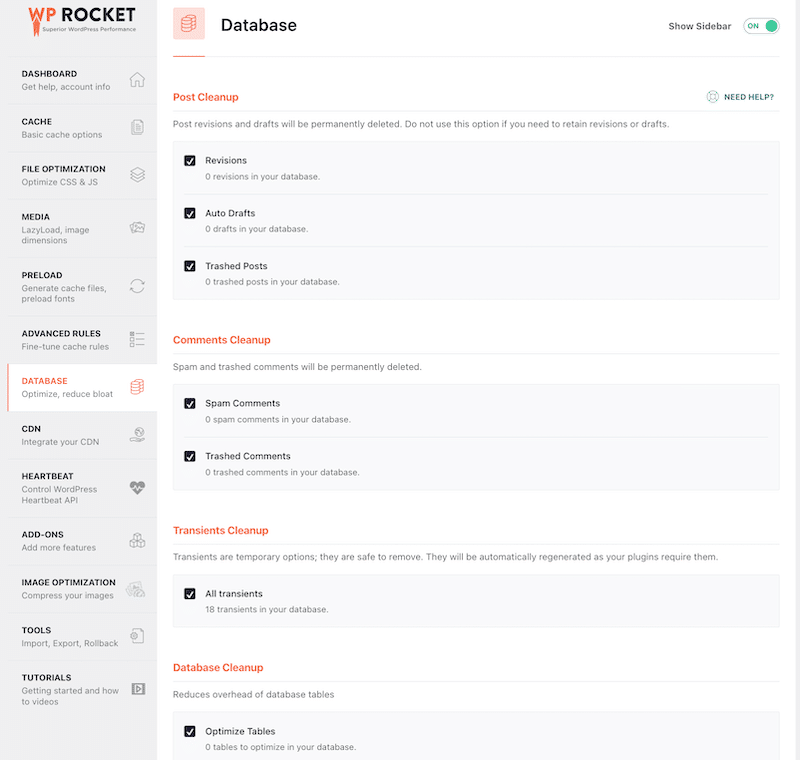The image size is (800, 760).
Task: Open the Dashboard menu item
Action: 82,80
